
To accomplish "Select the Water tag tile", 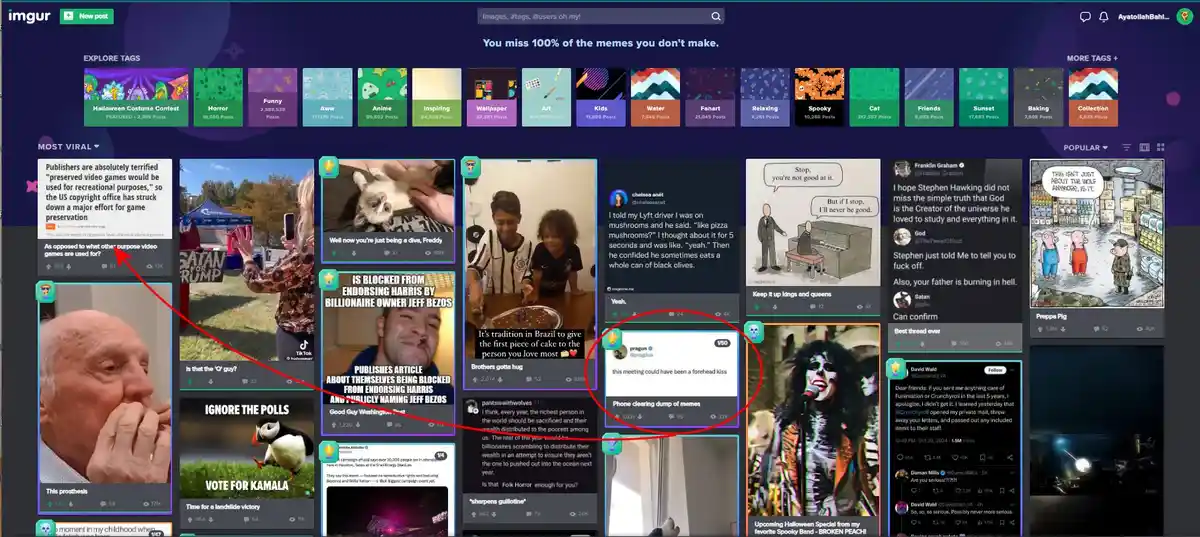I will pyautogui.click(x=655, y=97).
